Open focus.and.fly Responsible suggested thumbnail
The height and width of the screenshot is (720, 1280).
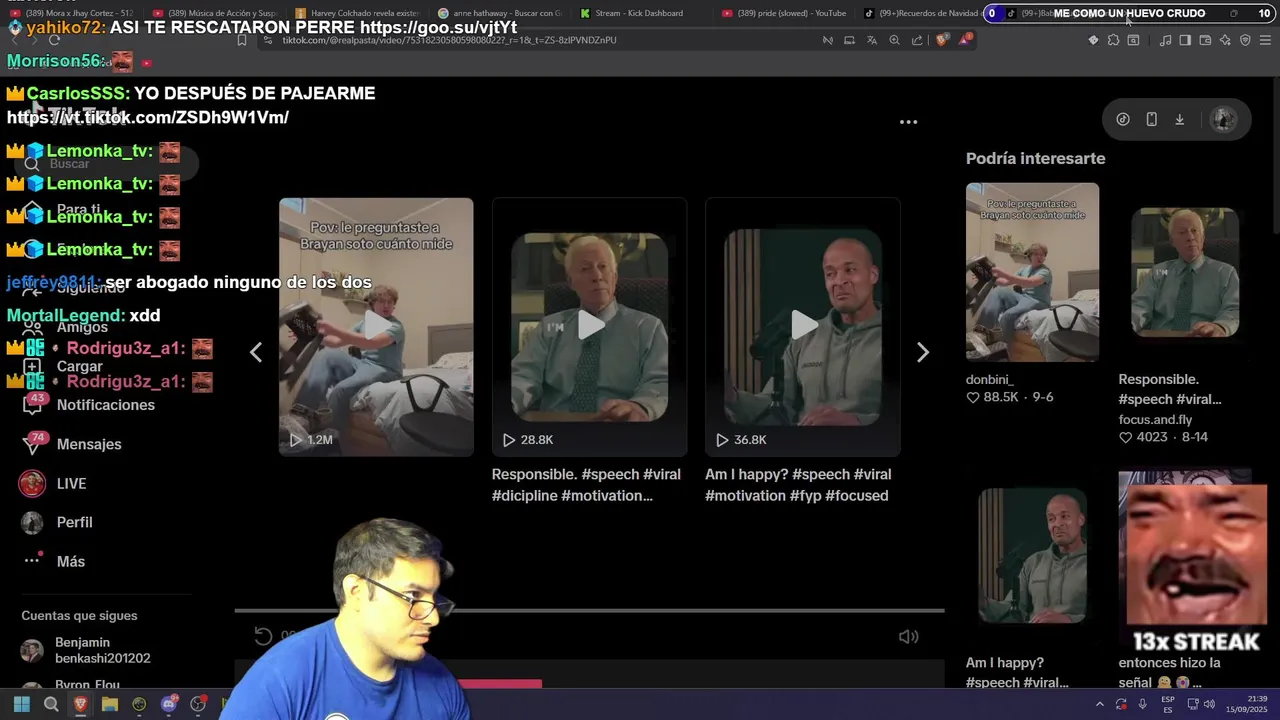pos(1185,272)
